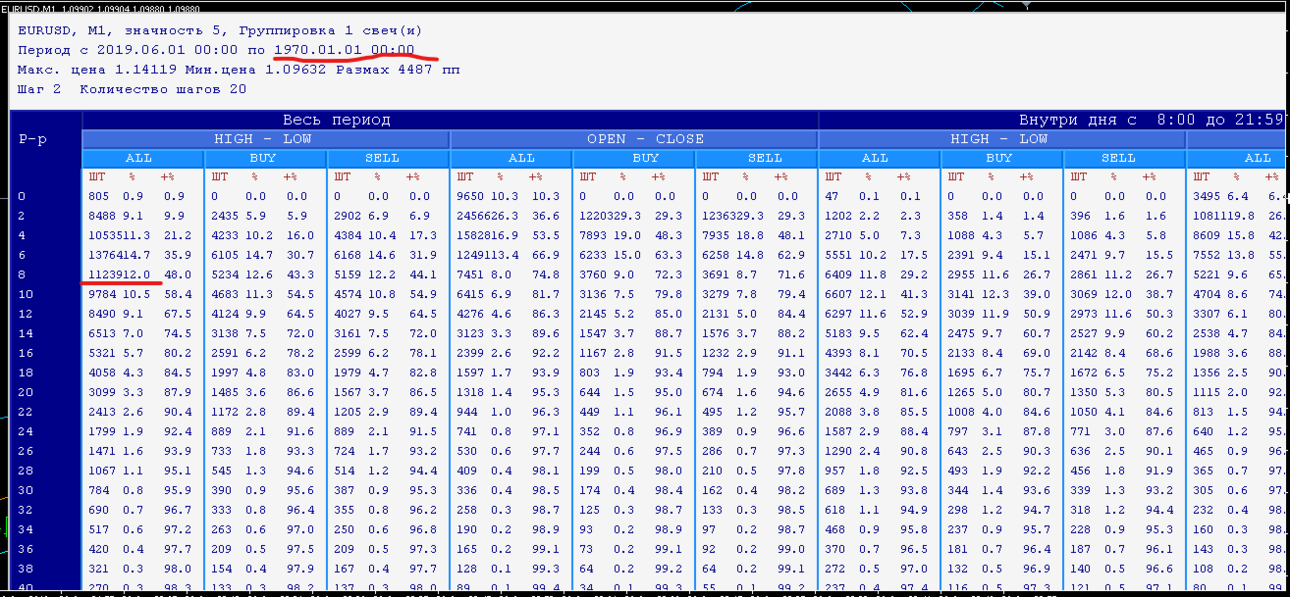Click the value 5321 in row 16

click(102, 353)
